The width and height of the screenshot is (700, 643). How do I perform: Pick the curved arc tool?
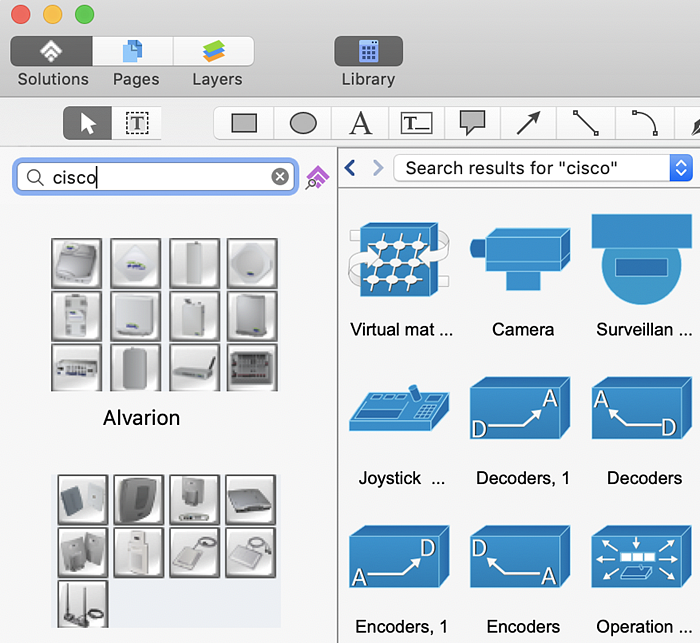(643, 123)
